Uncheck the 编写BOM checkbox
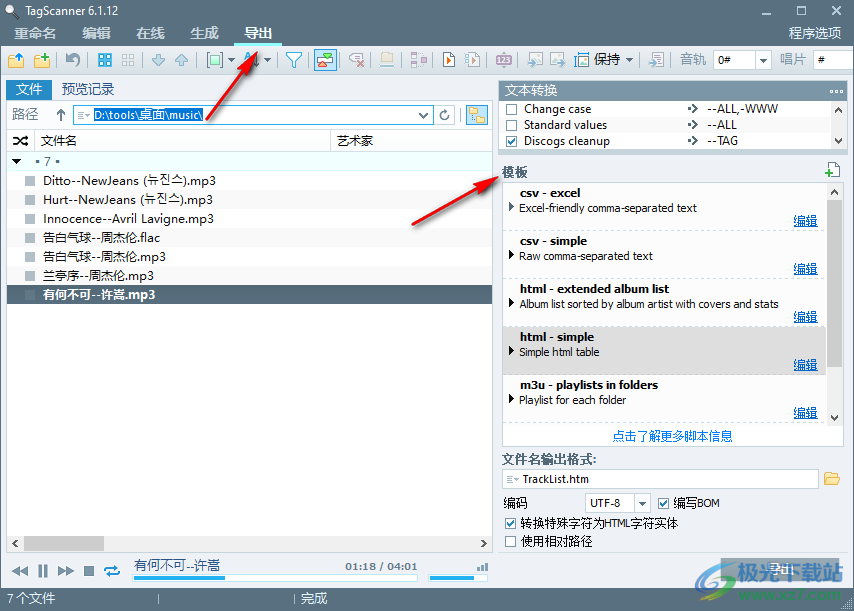The height and width of the screenshot is (611, 854). coord(663,503)
